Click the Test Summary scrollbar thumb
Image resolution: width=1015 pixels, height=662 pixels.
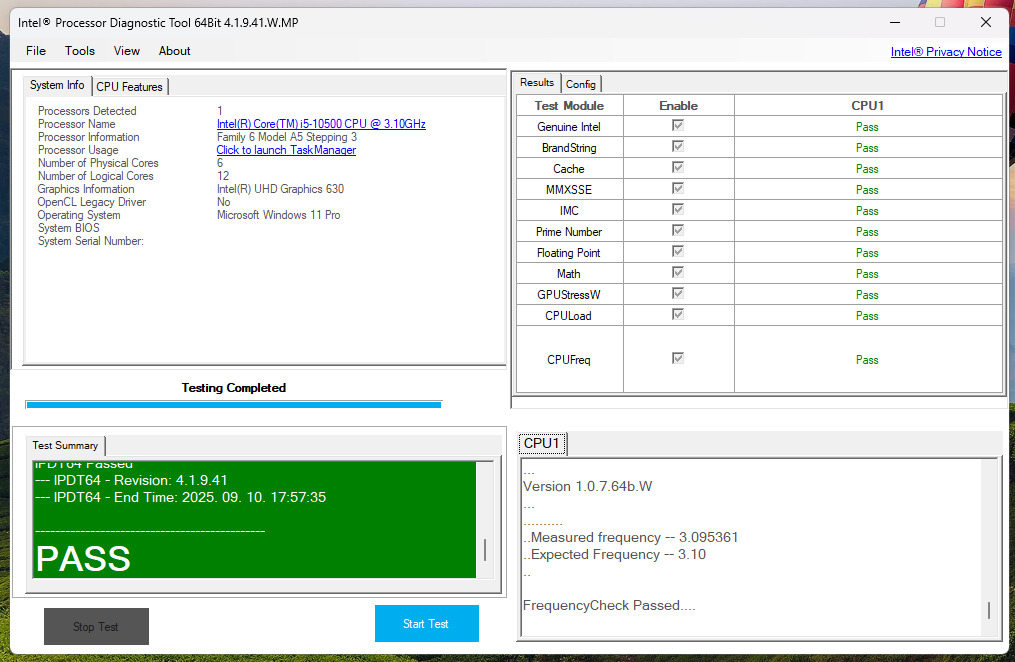tap(485, 551)
